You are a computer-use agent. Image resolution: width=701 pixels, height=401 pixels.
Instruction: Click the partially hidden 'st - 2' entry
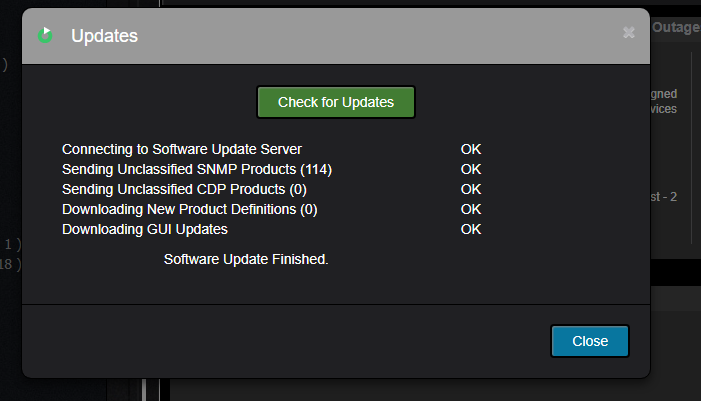point(663,197)
